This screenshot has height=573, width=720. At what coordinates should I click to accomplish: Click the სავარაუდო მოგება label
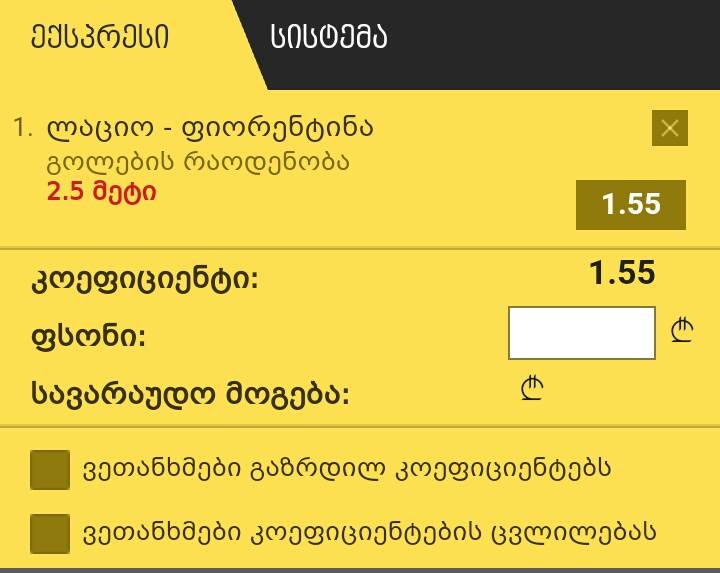click(x=190, y=394)
